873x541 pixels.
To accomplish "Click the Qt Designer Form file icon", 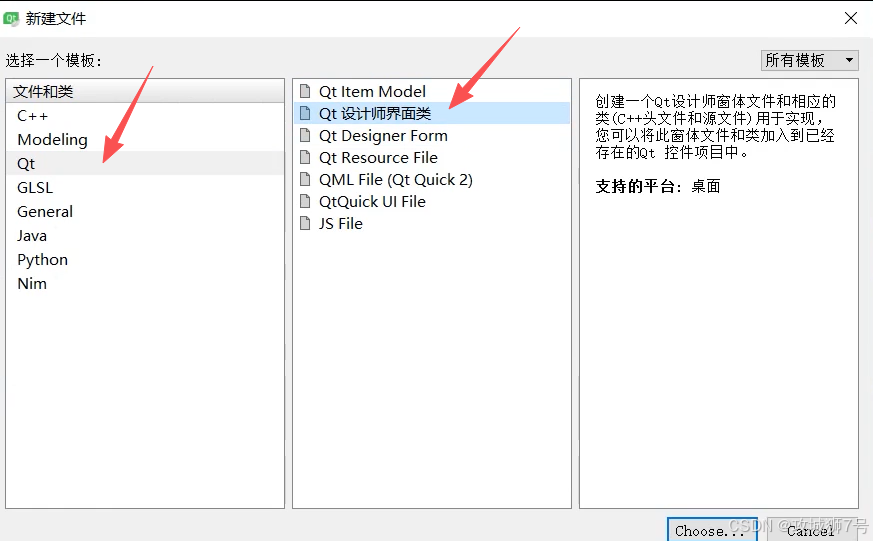I will click(x=305, y=135).
